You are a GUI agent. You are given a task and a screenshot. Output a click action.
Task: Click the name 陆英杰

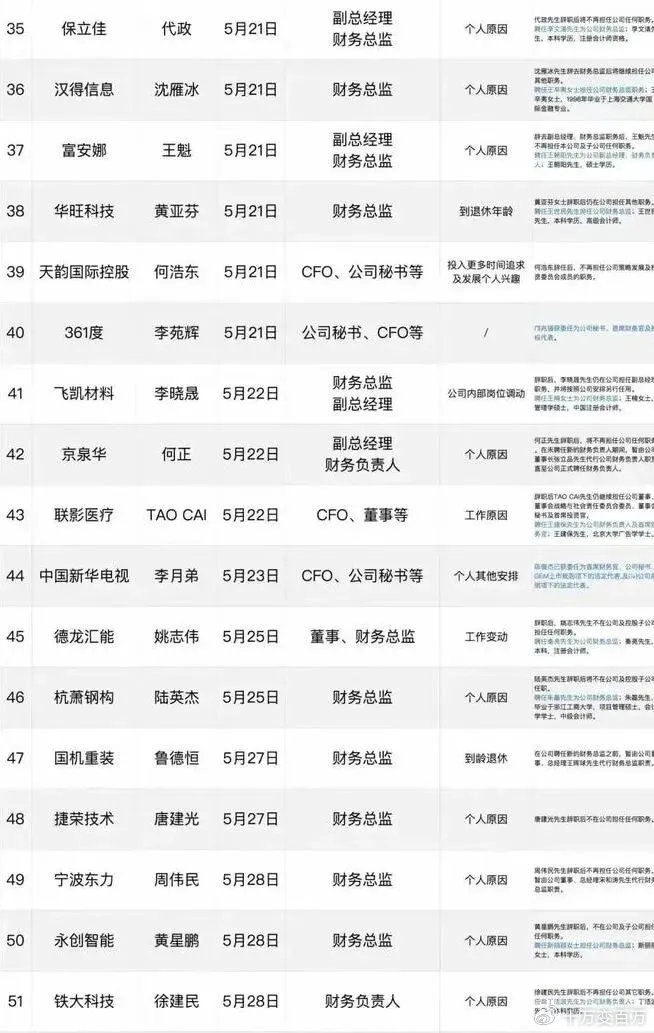pyautogui.click(x=177, y=697)
